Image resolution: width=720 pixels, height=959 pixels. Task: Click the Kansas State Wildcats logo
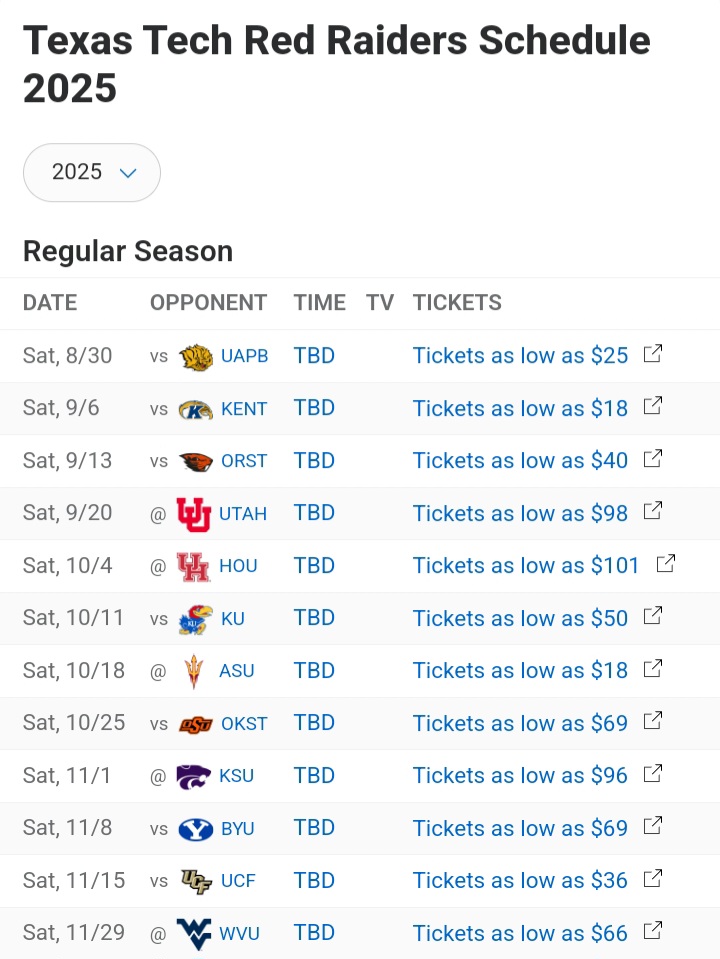(193, 777)
